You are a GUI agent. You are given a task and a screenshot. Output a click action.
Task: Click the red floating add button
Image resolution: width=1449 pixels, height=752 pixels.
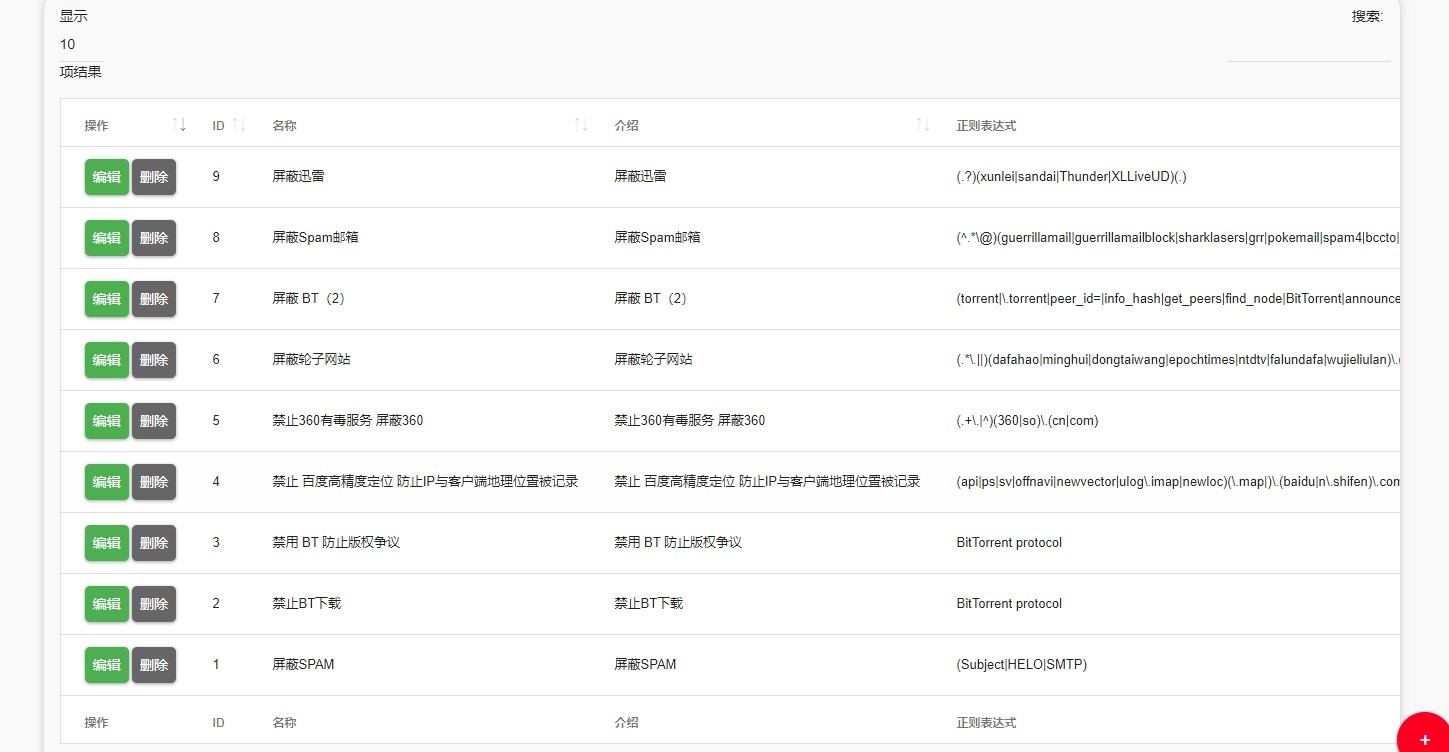click(x=1425, y=738)
